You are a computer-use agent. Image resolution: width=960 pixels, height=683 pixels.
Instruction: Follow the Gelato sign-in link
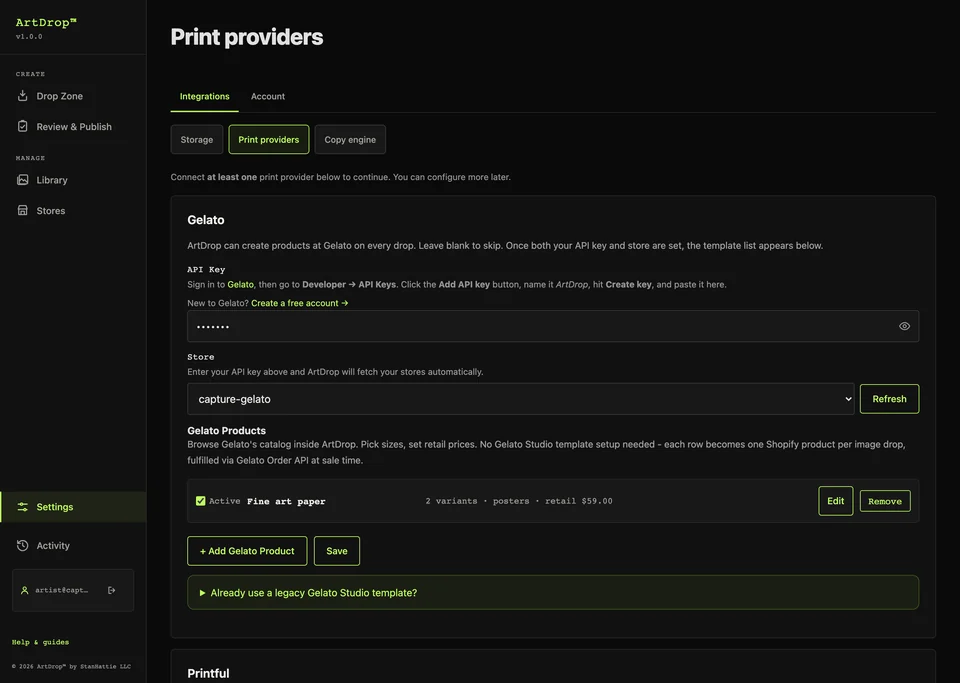240,285
